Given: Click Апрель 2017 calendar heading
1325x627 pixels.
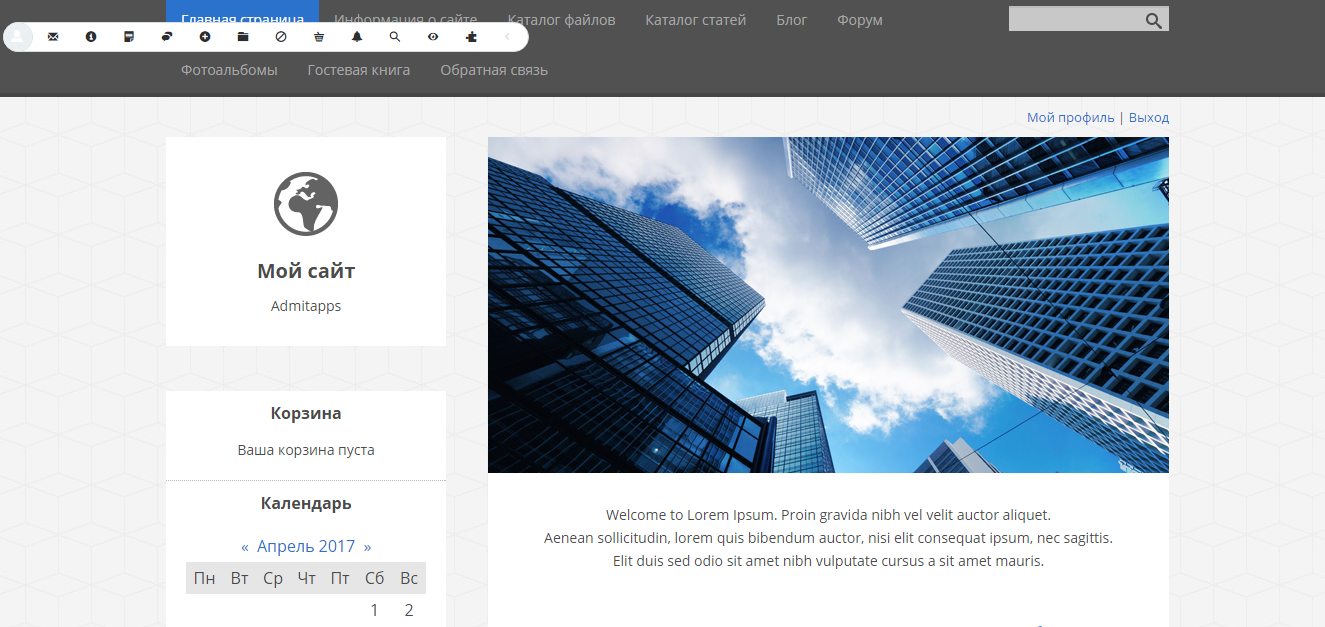Looking at the screenshot, I should [x=306, y=546].
